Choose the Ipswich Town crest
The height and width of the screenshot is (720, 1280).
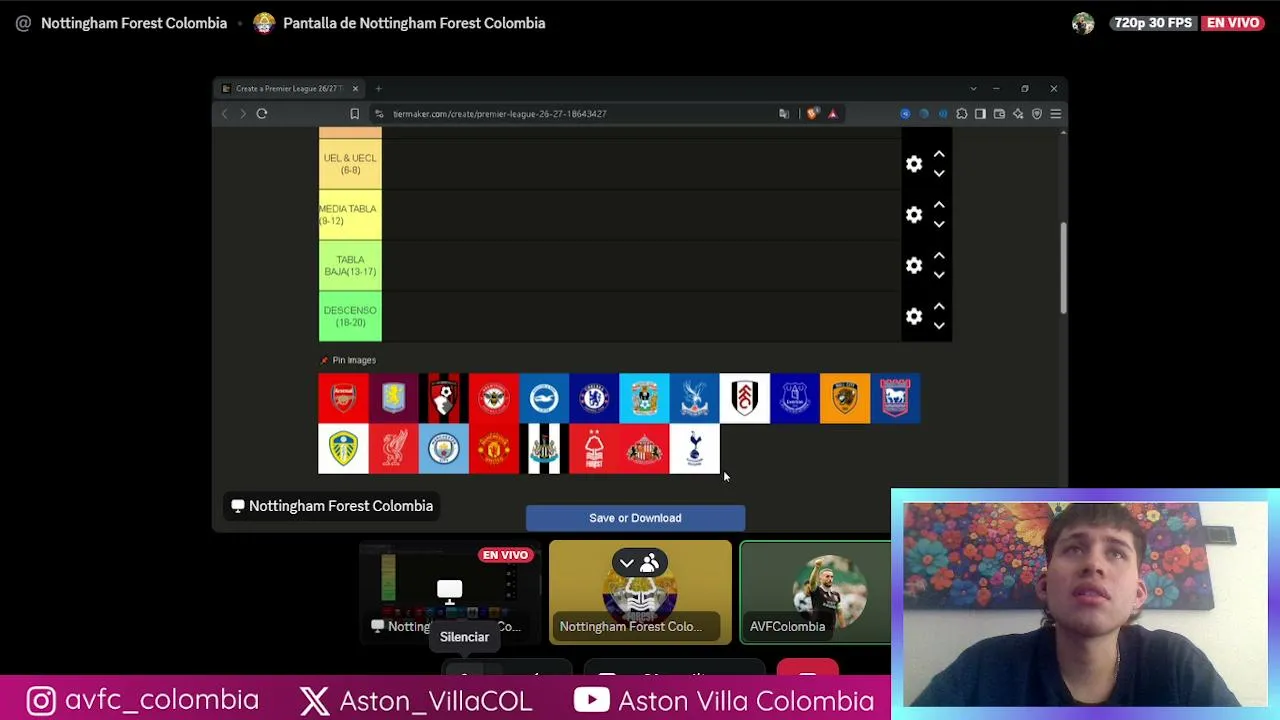[x=895, y=398]
